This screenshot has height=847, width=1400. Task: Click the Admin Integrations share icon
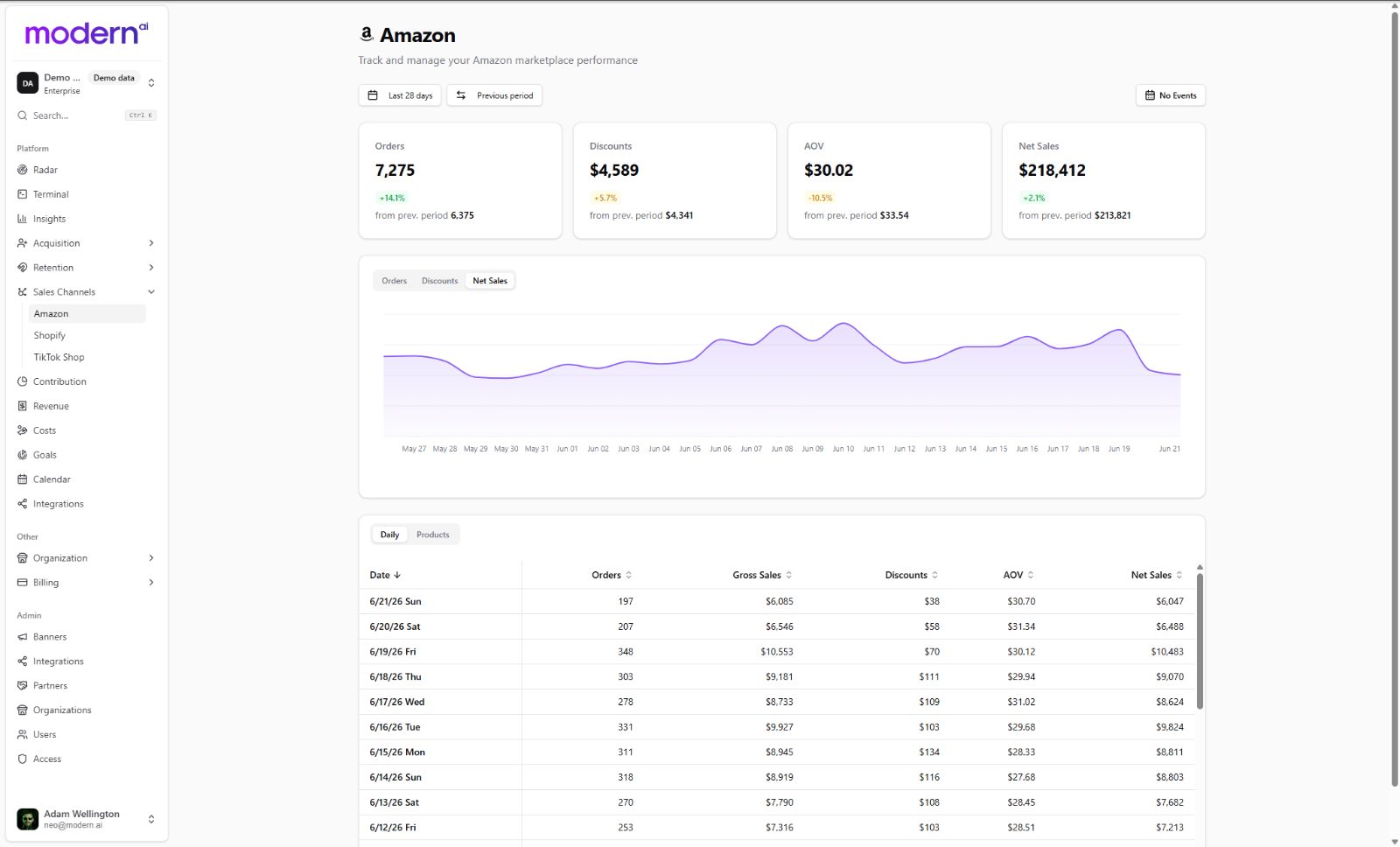click(23, 661)
